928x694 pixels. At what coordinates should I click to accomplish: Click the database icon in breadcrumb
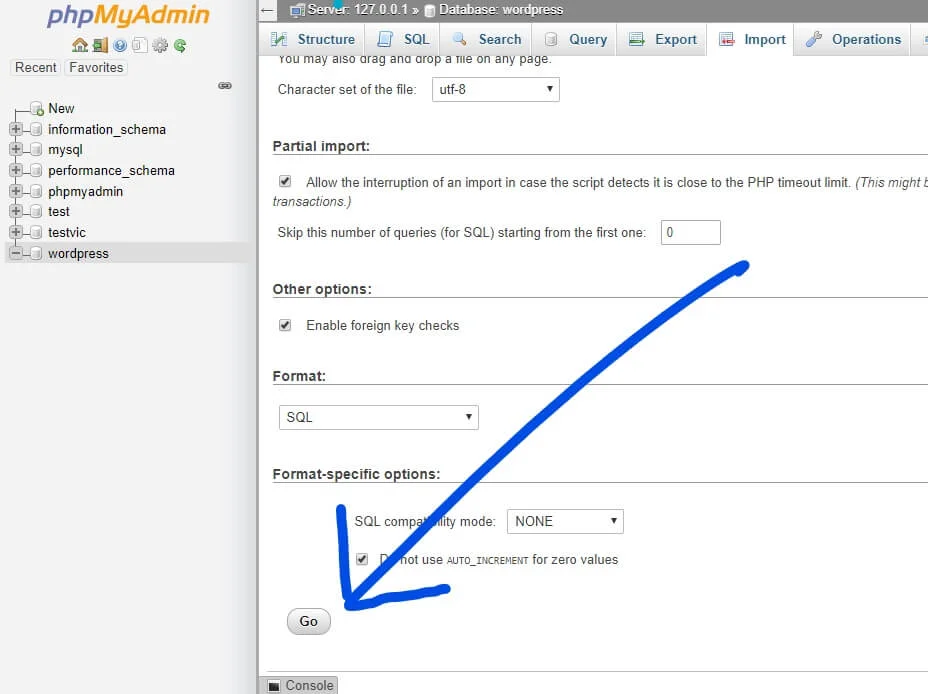pos(430,10)
